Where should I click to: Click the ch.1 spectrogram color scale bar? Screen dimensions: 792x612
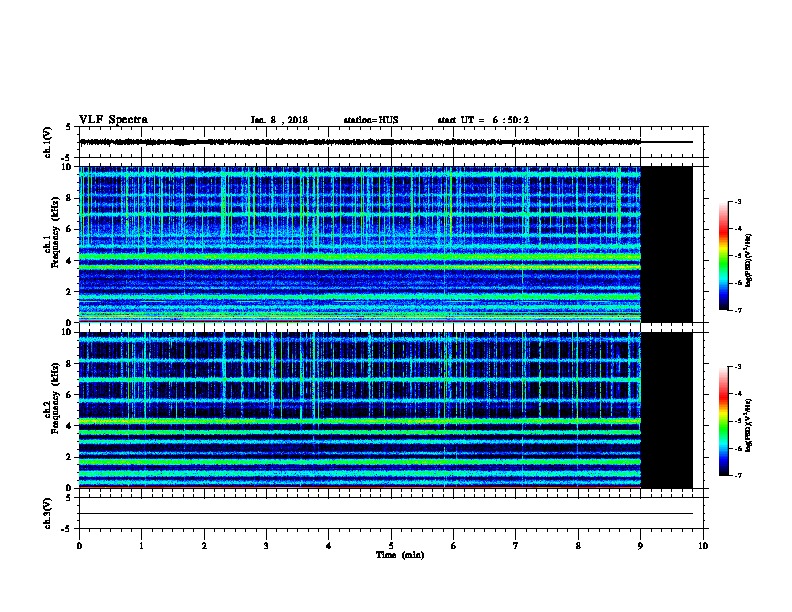(x=723, y=256)
